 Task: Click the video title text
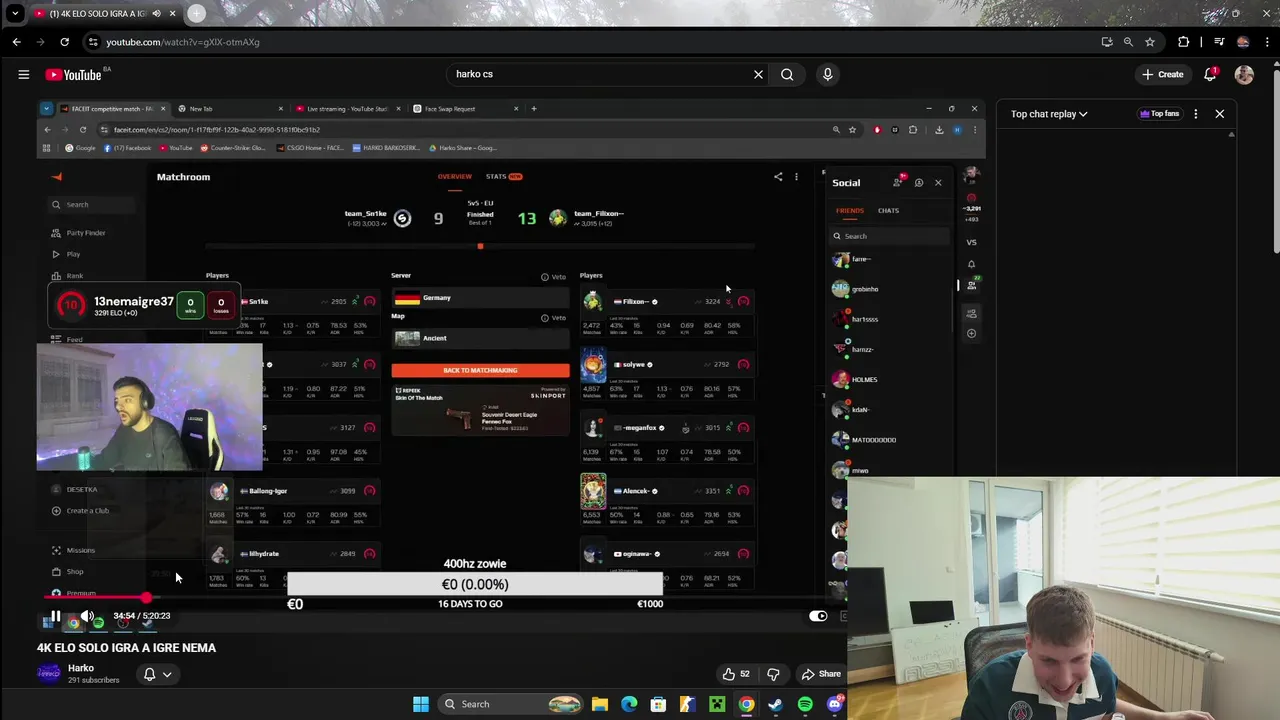[x=126, y=648]
